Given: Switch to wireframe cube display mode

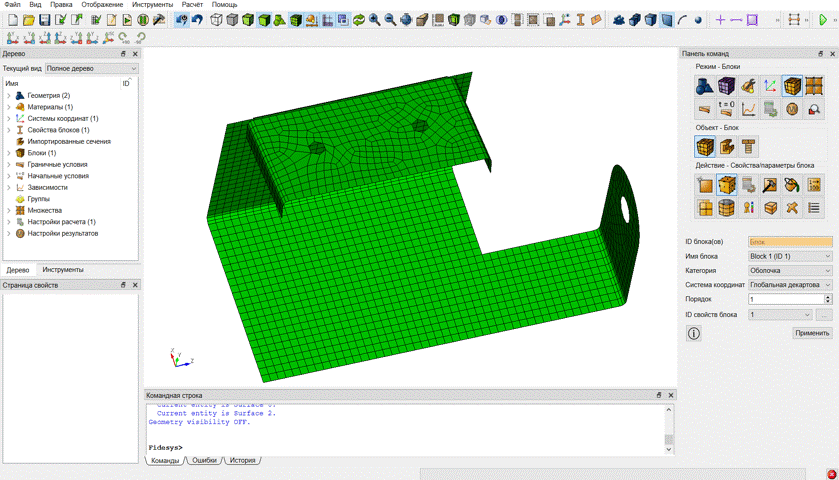Looking at the screenshot, I should (x=216, y=20).
